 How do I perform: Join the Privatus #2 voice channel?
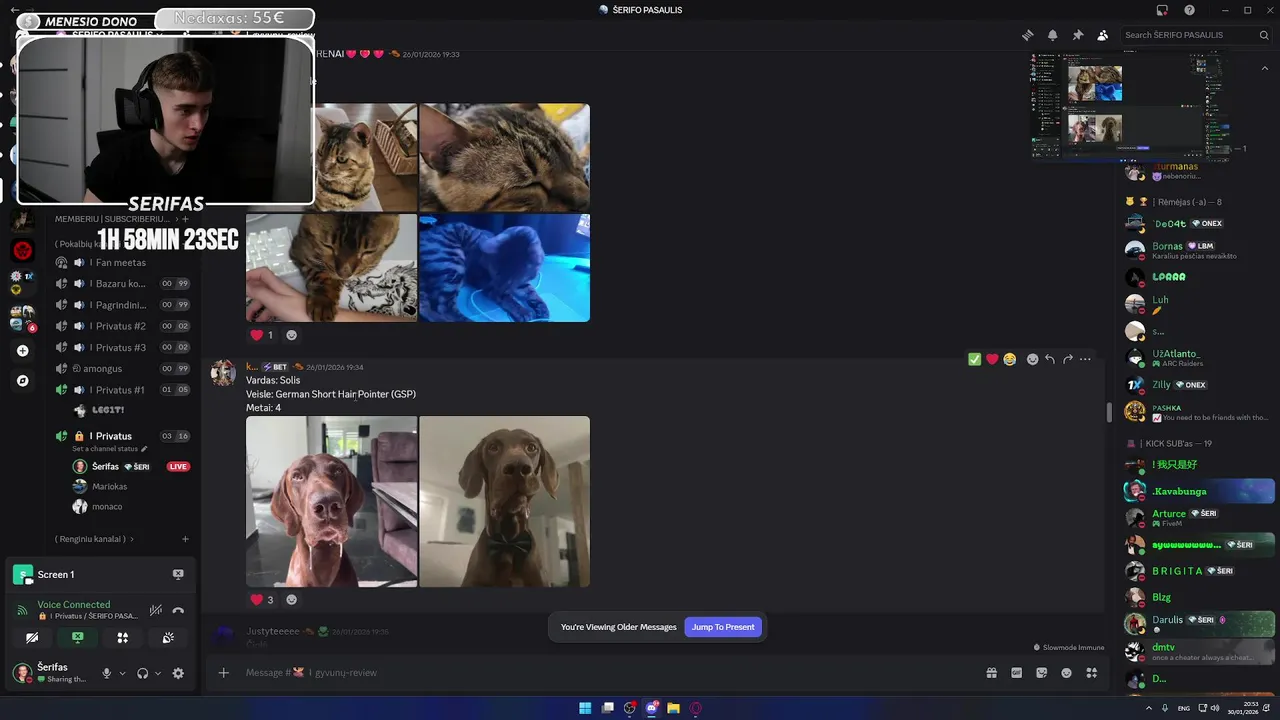pyautogui.click(x=122, y=326)
